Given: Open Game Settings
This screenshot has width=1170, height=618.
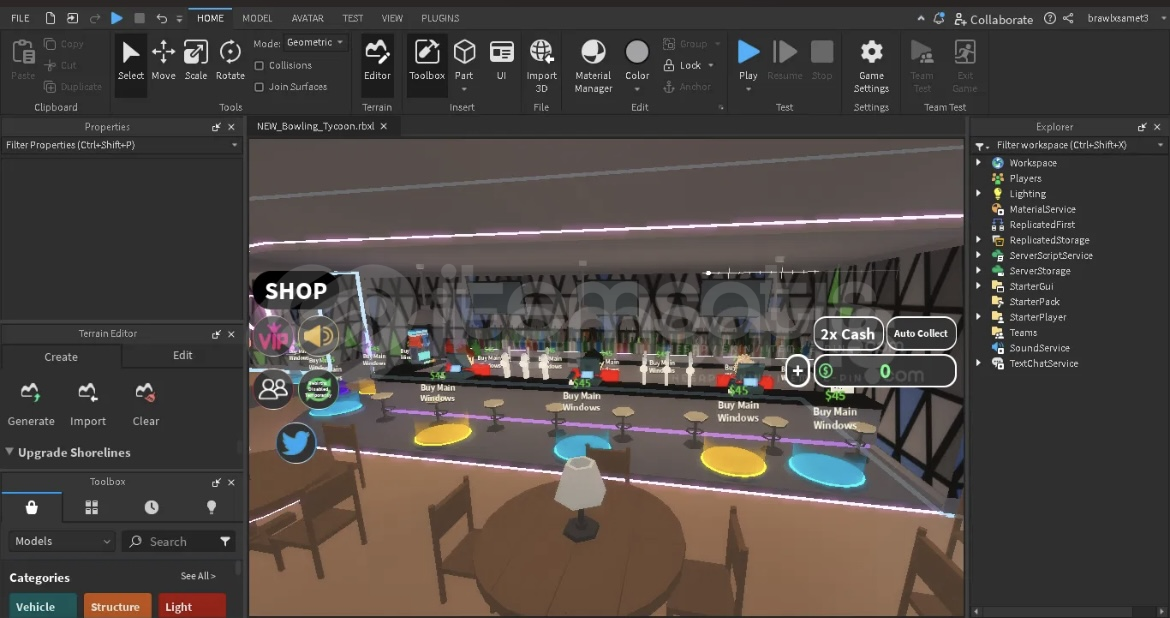Looking at the screenshot, I should 872,66.
